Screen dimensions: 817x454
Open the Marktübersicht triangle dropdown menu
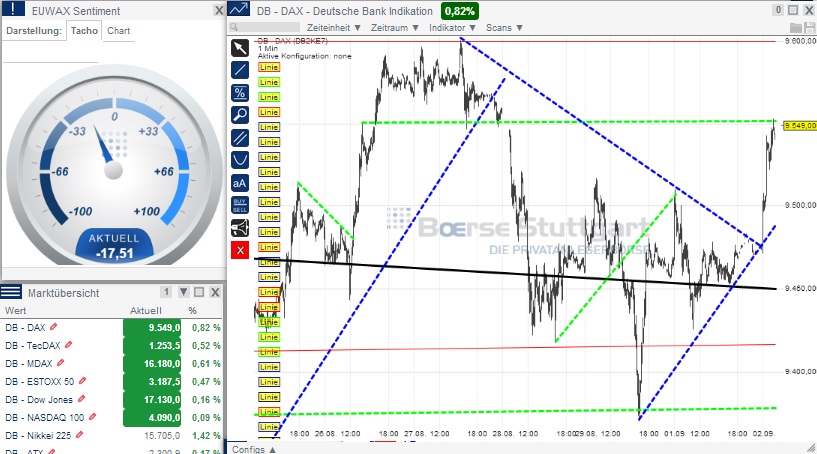click(x=183, y=292)
